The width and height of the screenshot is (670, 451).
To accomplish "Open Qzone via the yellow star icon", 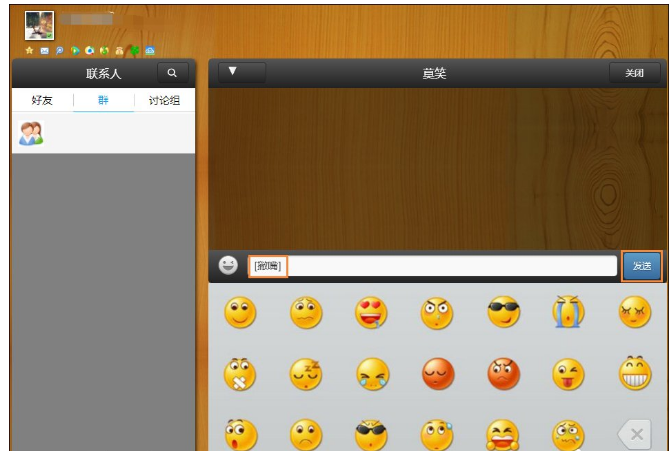I will point(29,50).
